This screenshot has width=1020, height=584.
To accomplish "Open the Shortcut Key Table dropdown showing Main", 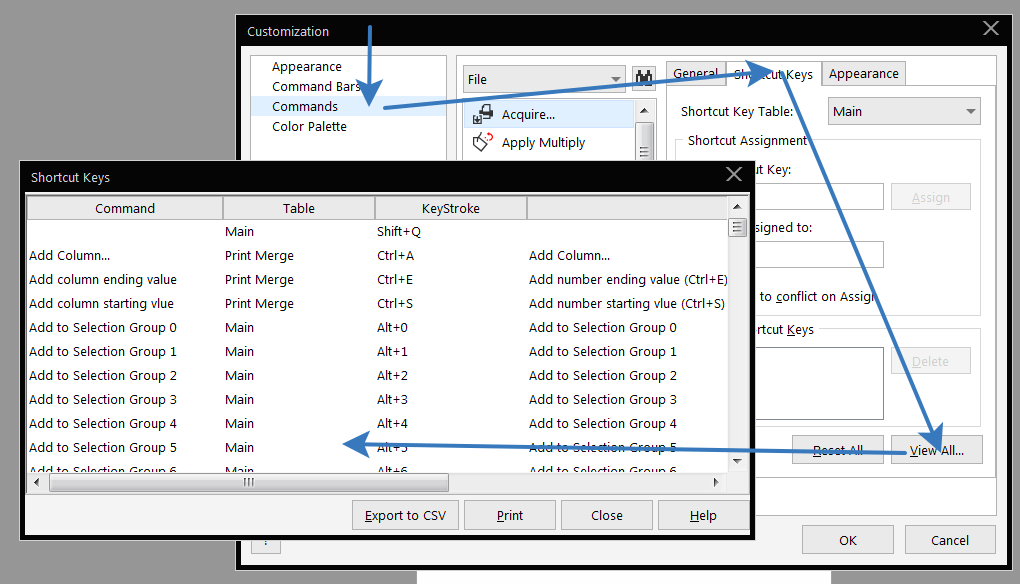I will 904,111.
